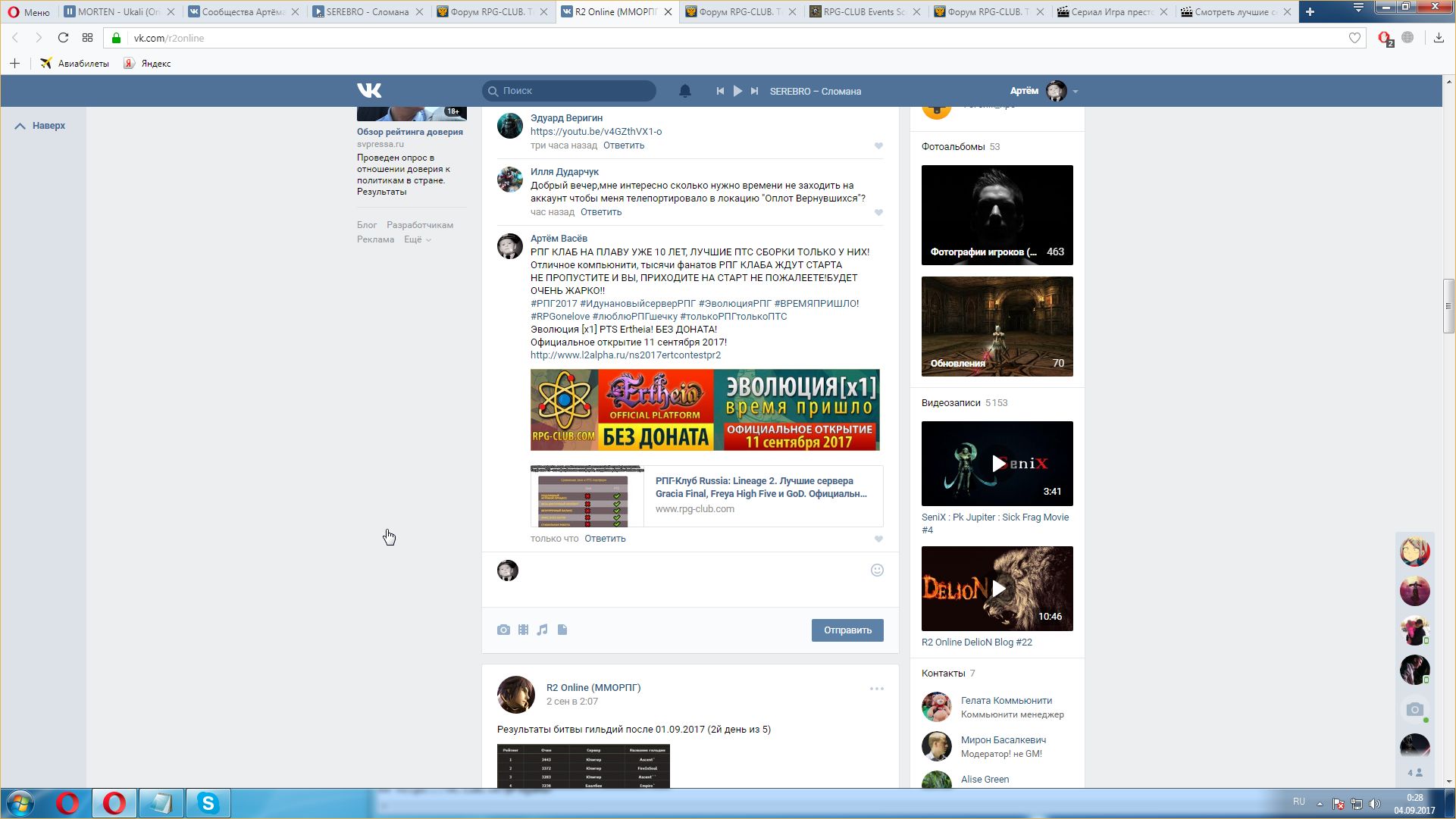Skip to the next track in the VK player
This screenshot has height=819, width=1456.
tap(754, 91)
